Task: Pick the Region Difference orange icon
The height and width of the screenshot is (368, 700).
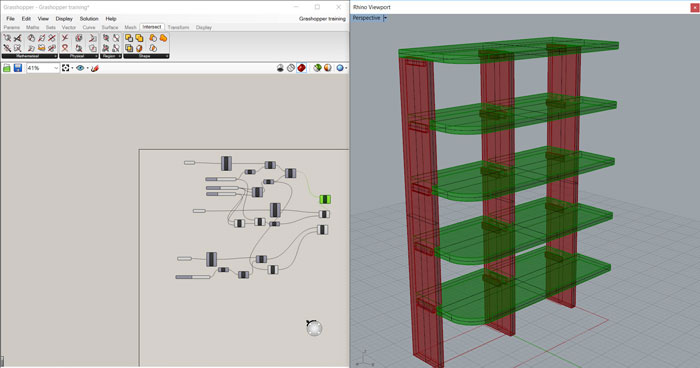Action: [153, 38]
